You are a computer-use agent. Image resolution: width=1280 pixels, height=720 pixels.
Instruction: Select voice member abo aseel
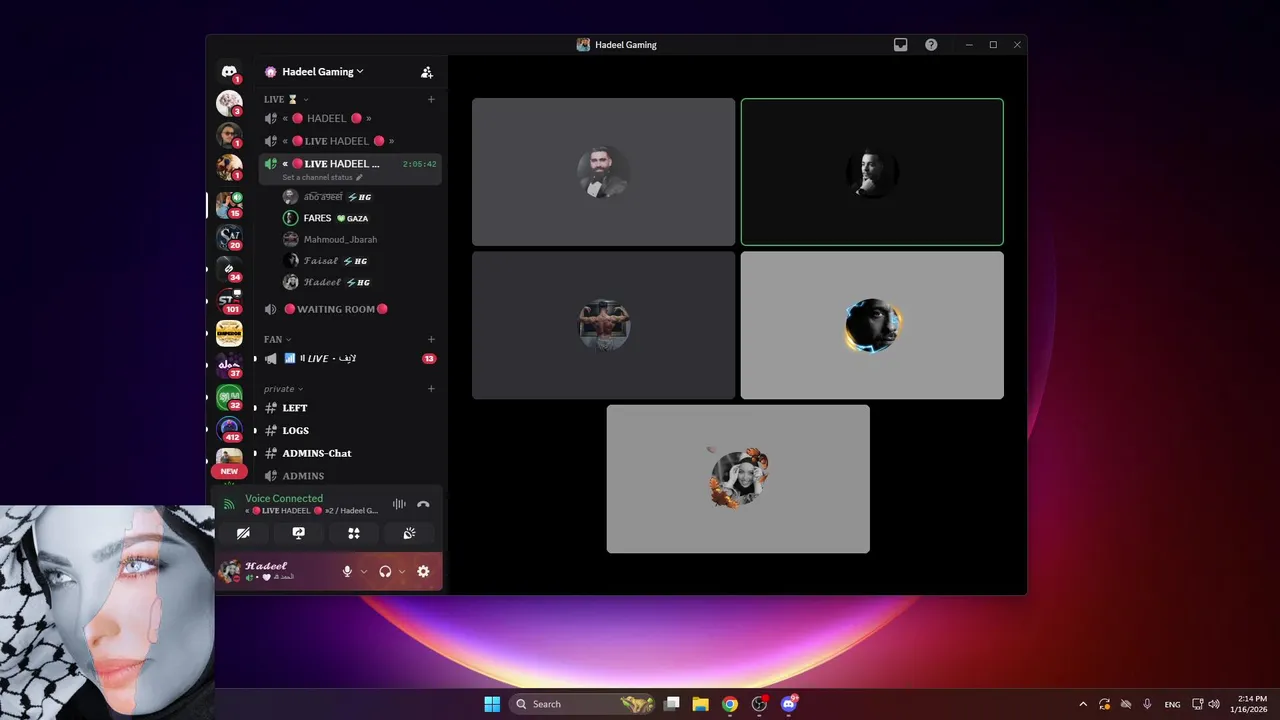[x=358, y=197]
